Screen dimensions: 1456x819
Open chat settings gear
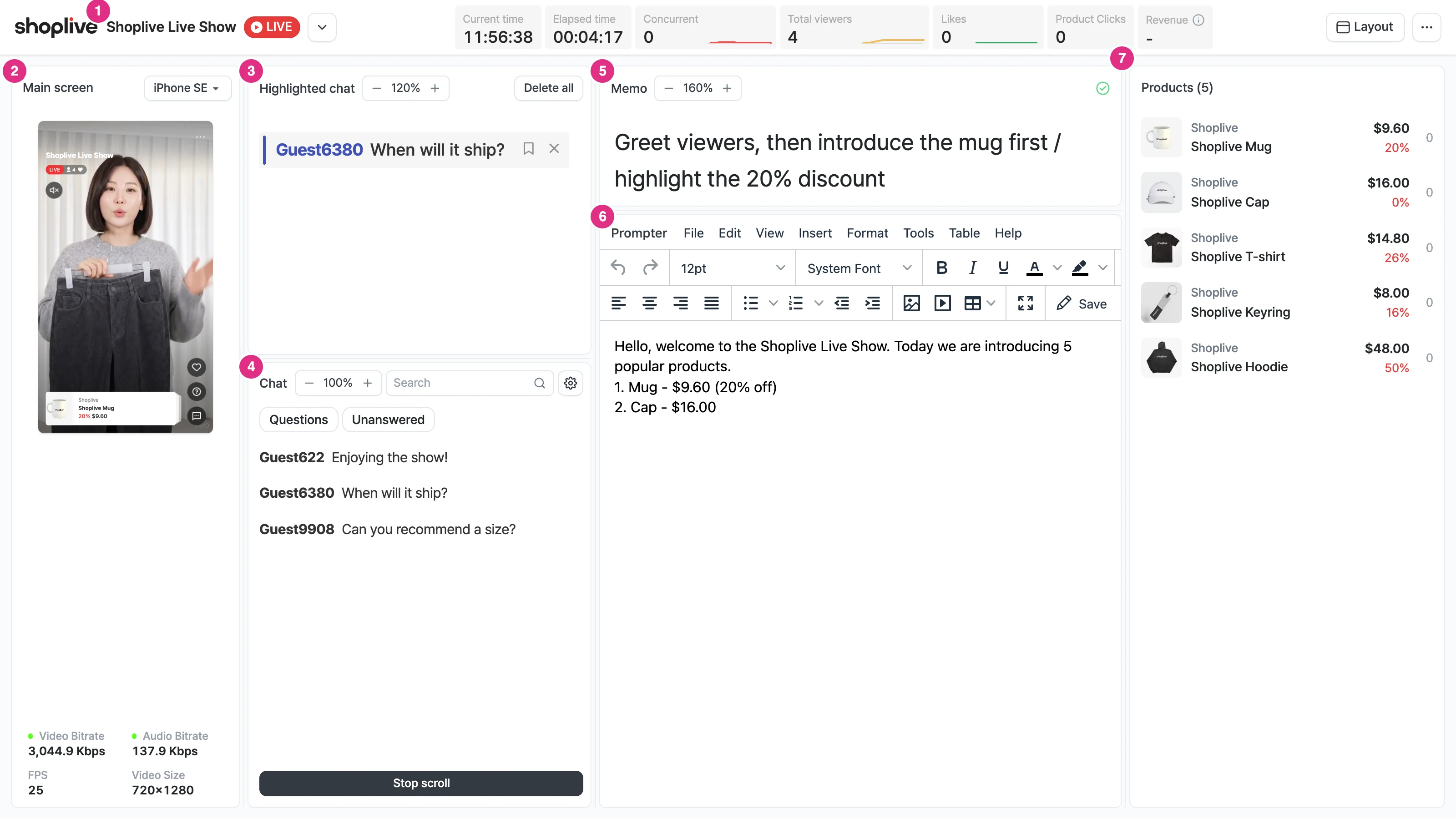point(570,383)
